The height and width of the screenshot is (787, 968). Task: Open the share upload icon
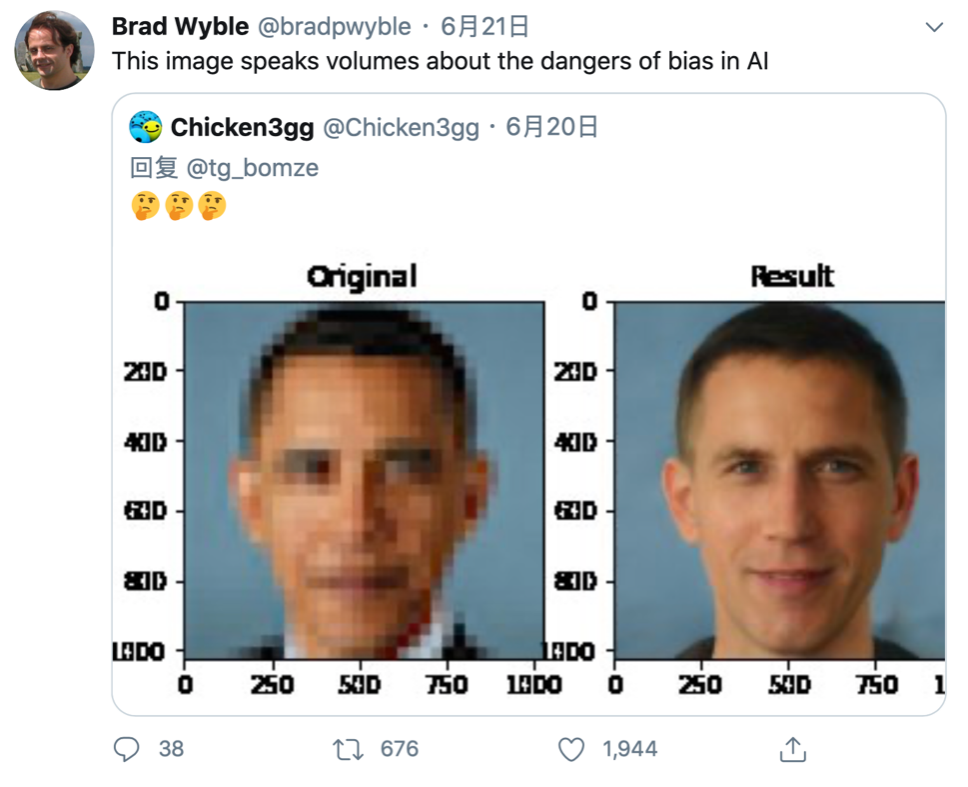point(793,749)
